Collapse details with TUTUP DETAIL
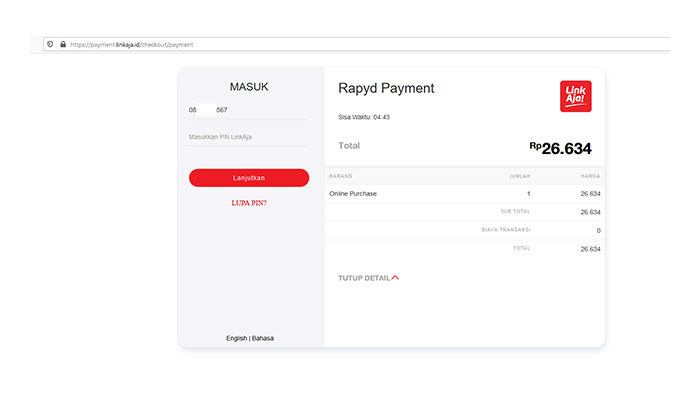This screenshot has height=400, width=700. [x=368, y=278]
